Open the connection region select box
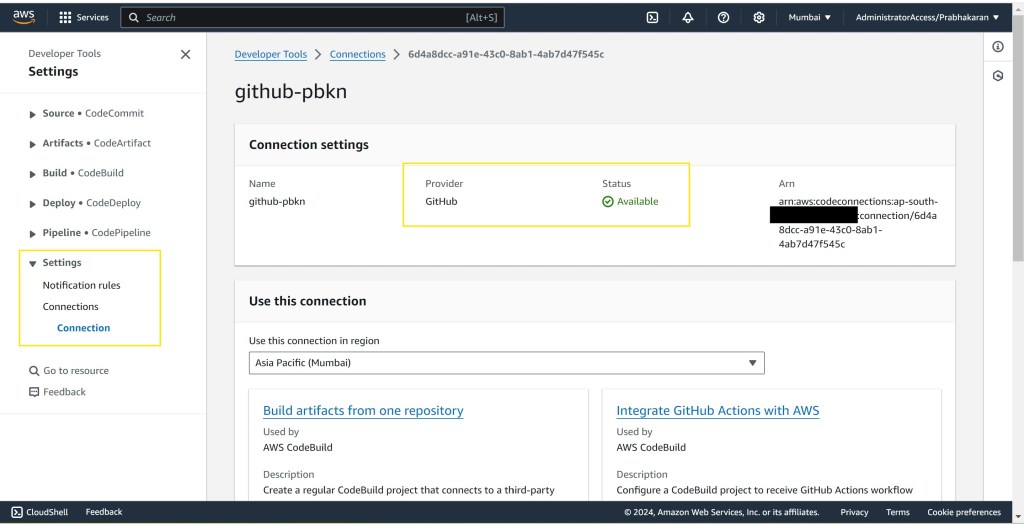Screen dimensions: 1024x524 [506, 363]
